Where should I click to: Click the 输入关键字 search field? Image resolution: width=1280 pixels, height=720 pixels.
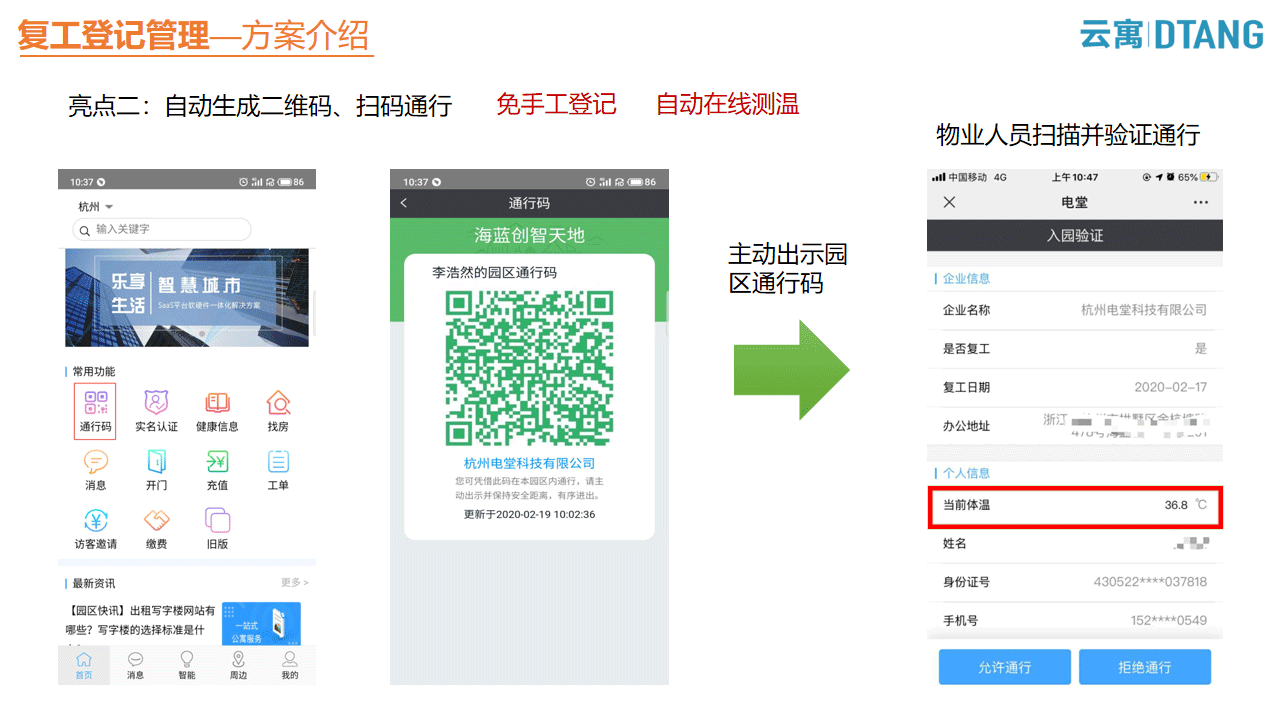pos(162,229)
